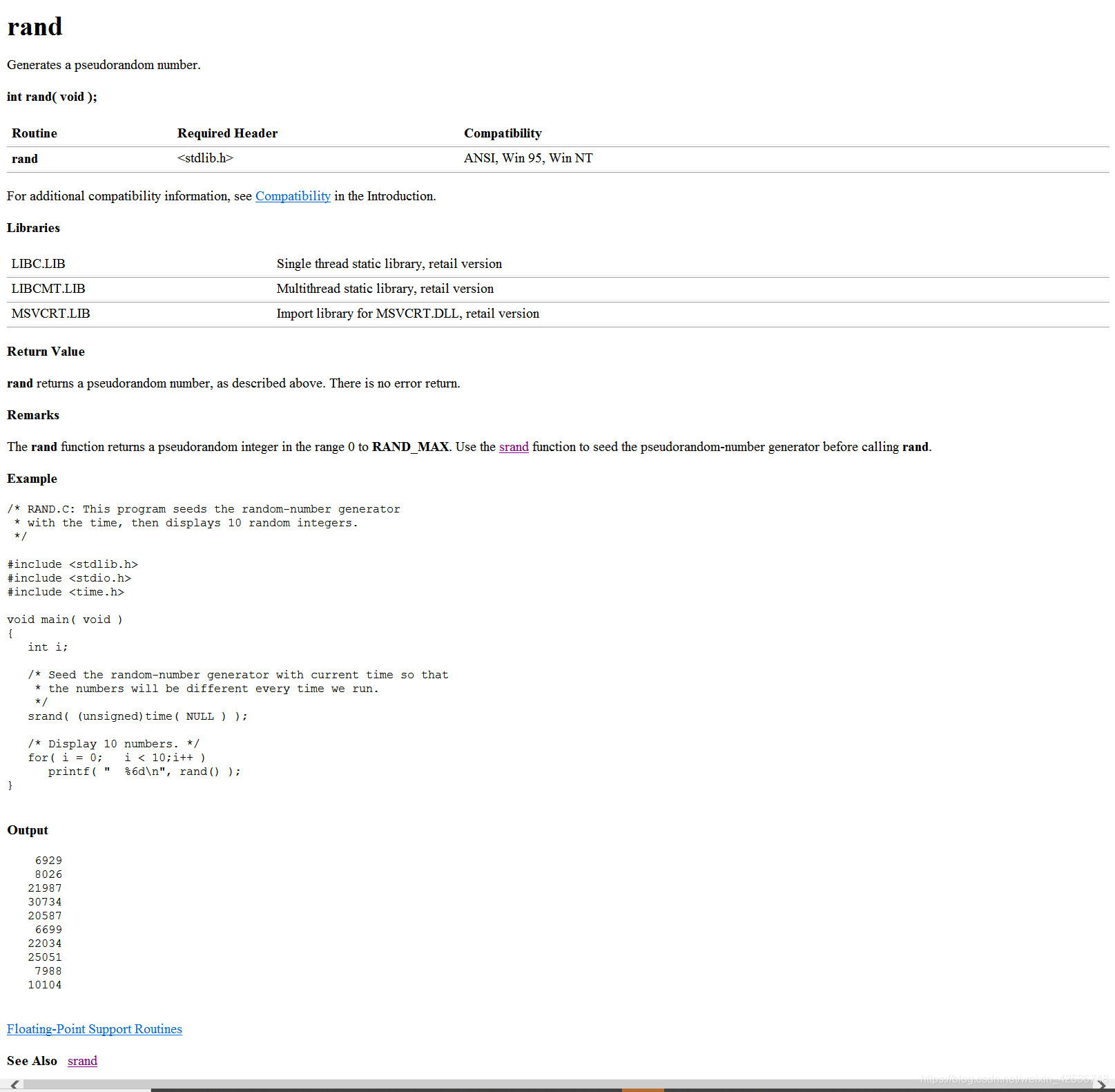Screen dimensions: 1115x1092
Task: Click output value 21987
Action: pos(45,888)
